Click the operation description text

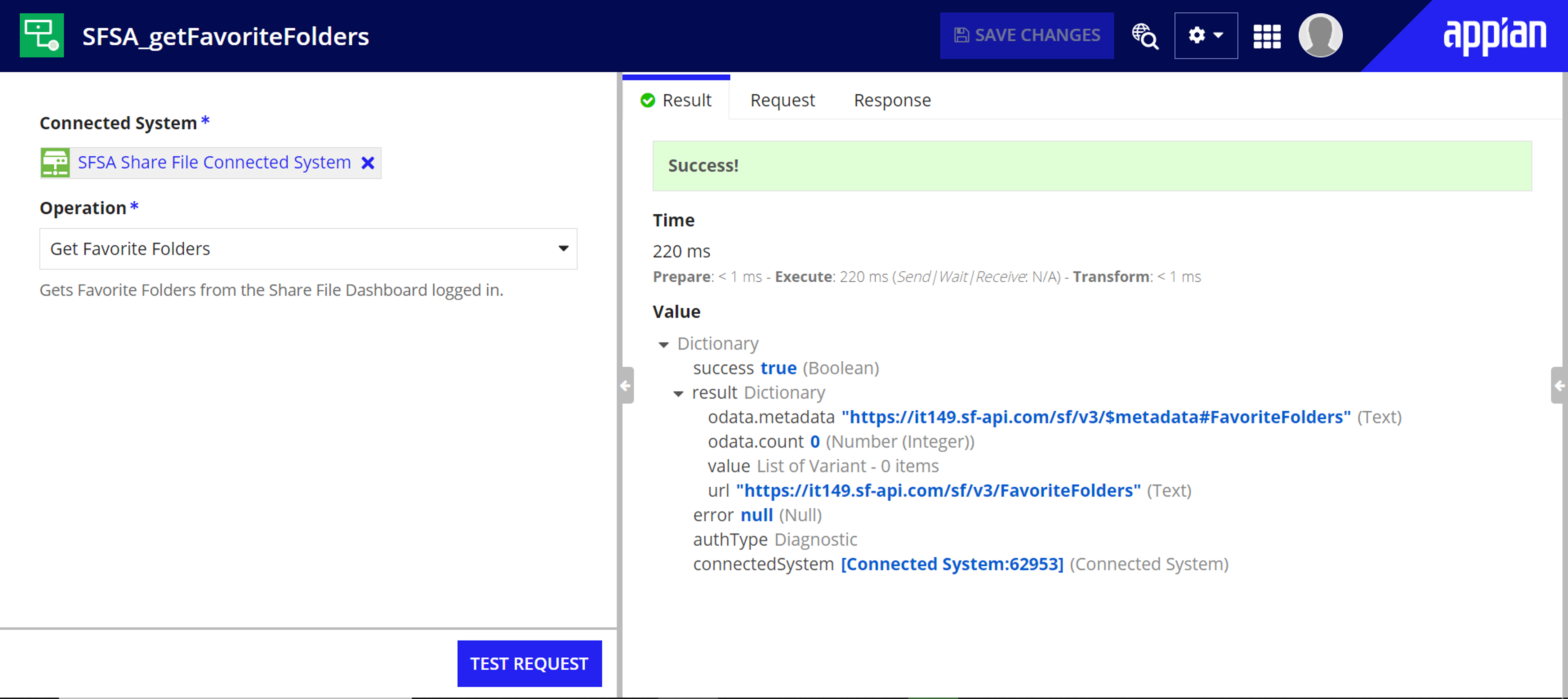[x=272, y=290]
